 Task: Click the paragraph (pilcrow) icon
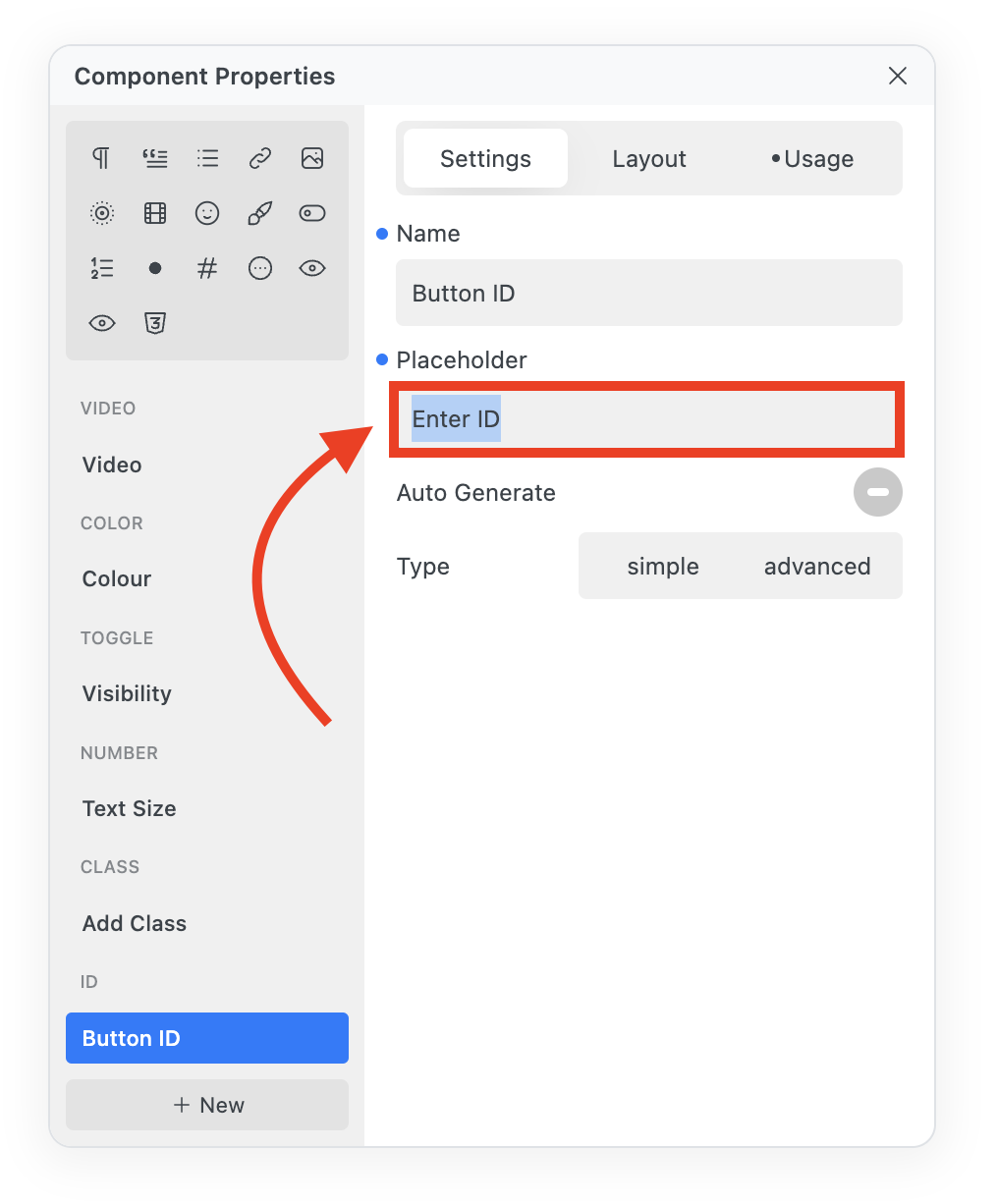101,158
